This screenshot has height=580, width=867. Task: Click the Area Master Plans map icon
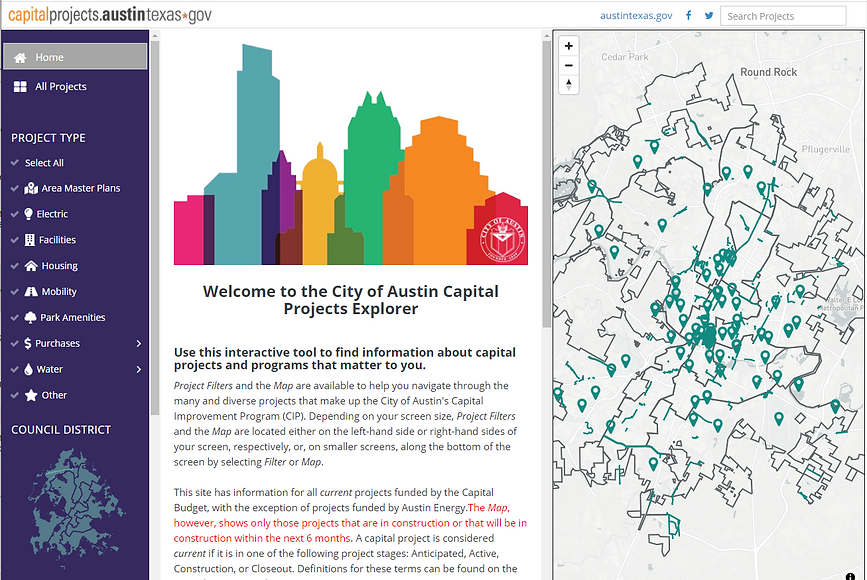click(x=31, y=189)
